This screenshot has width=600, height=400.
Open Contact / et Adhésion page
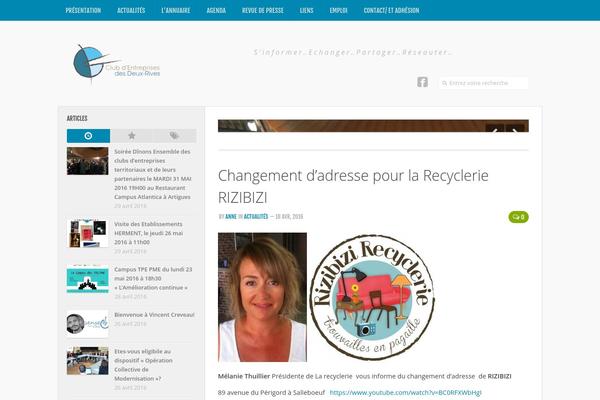(391, 10)
